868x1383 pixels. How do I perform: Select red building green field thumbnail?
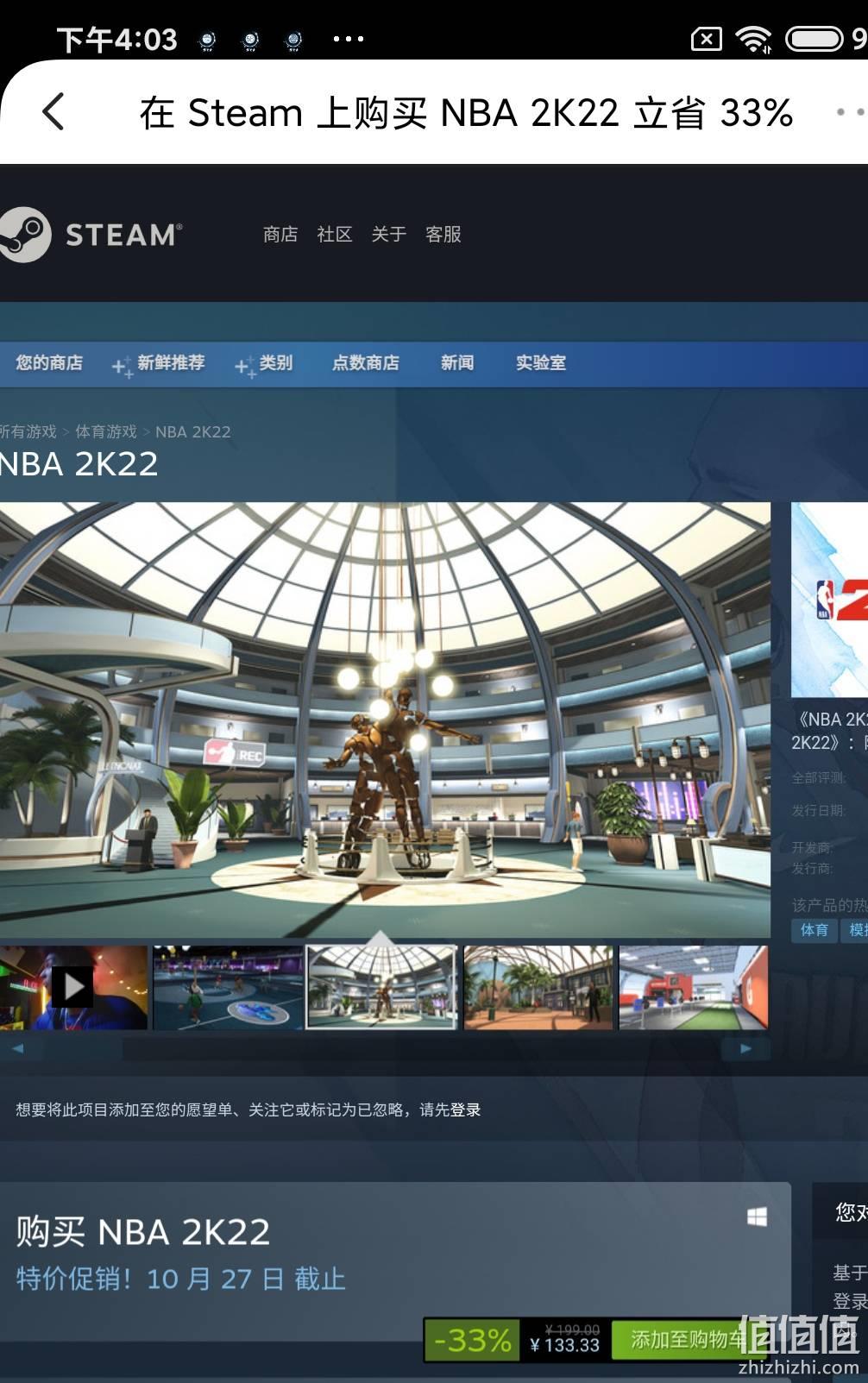694,987
